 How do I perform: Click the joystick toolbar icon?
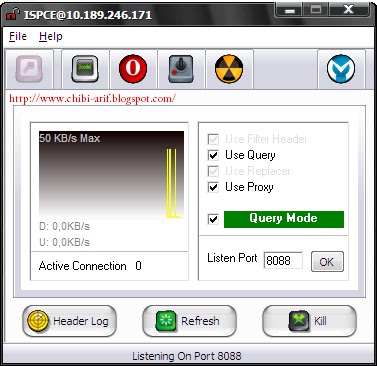pos(181,69)
